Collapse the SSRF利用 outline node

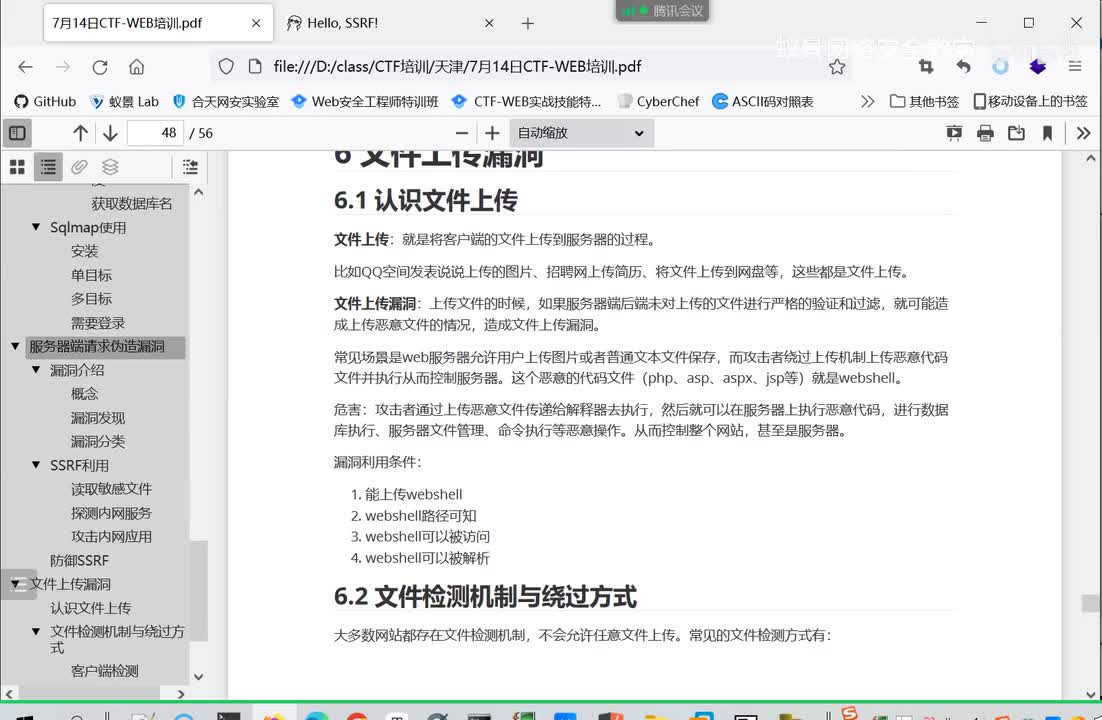[36, 465]
